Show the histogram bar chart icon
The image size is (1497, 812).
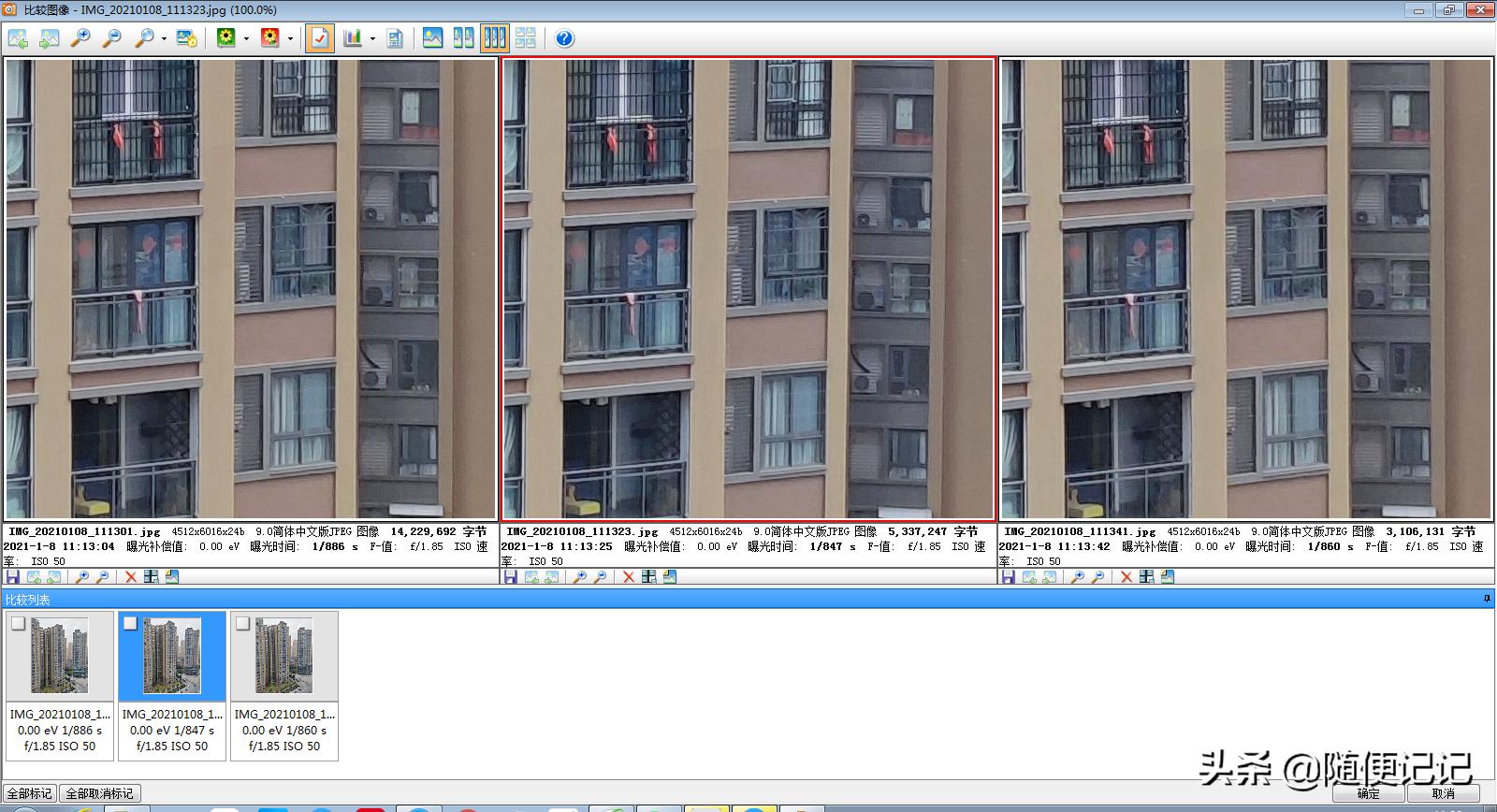[353, 38]
